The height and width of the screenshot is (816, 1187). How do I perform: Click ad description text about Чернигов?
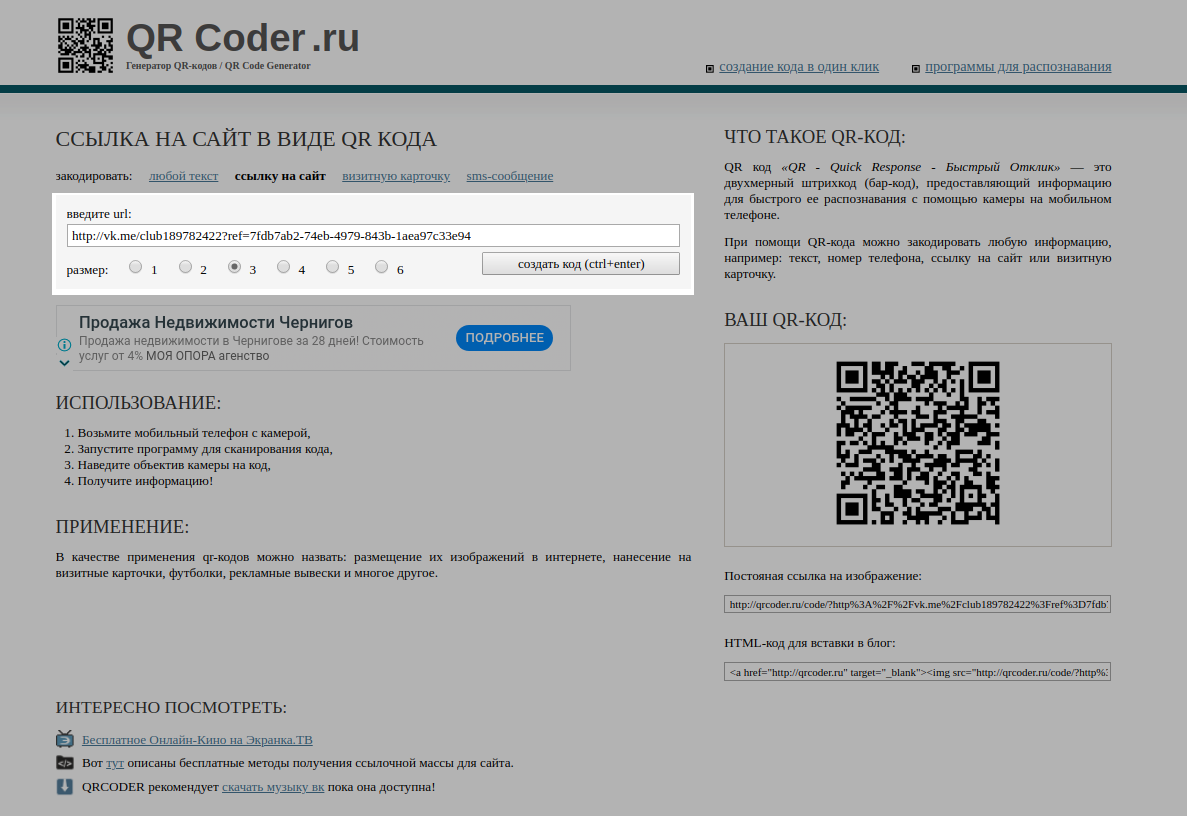click(x=251, y=348)
